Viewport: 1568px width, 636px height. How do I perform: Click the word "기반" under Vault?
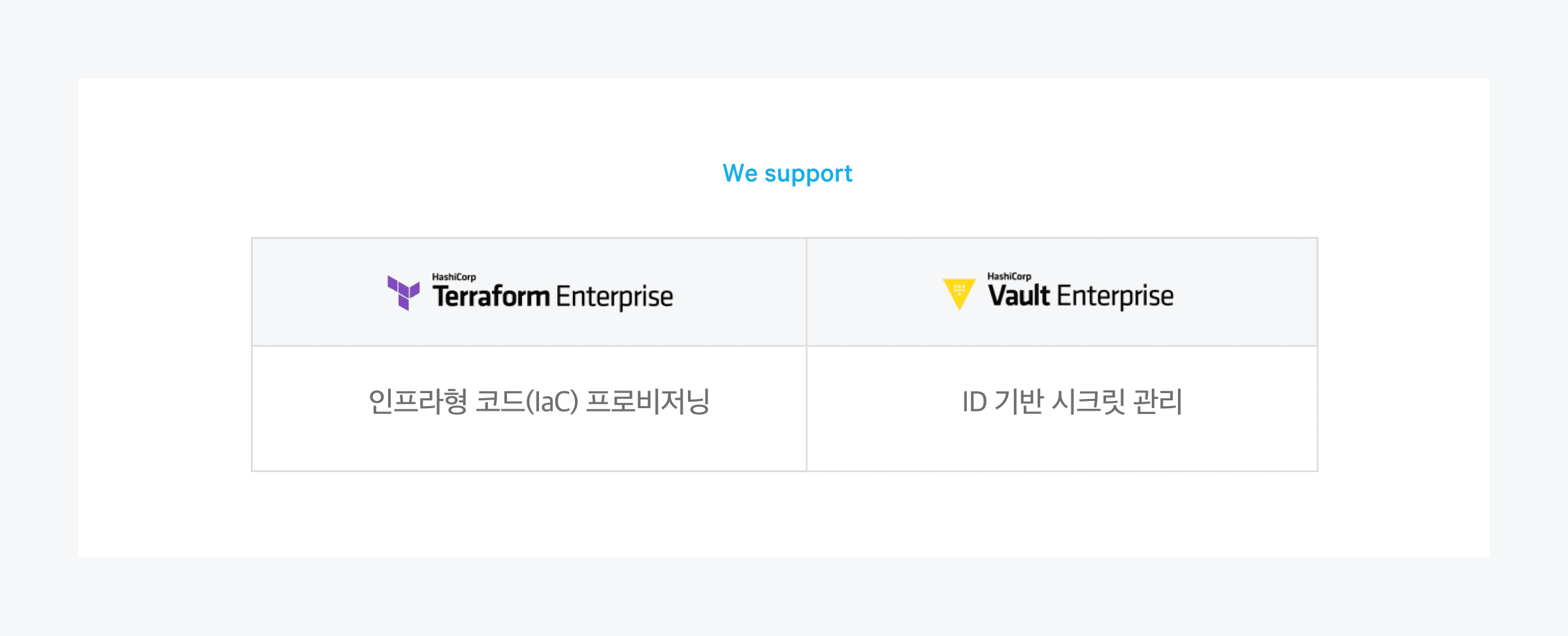(x=1019, y=401)
